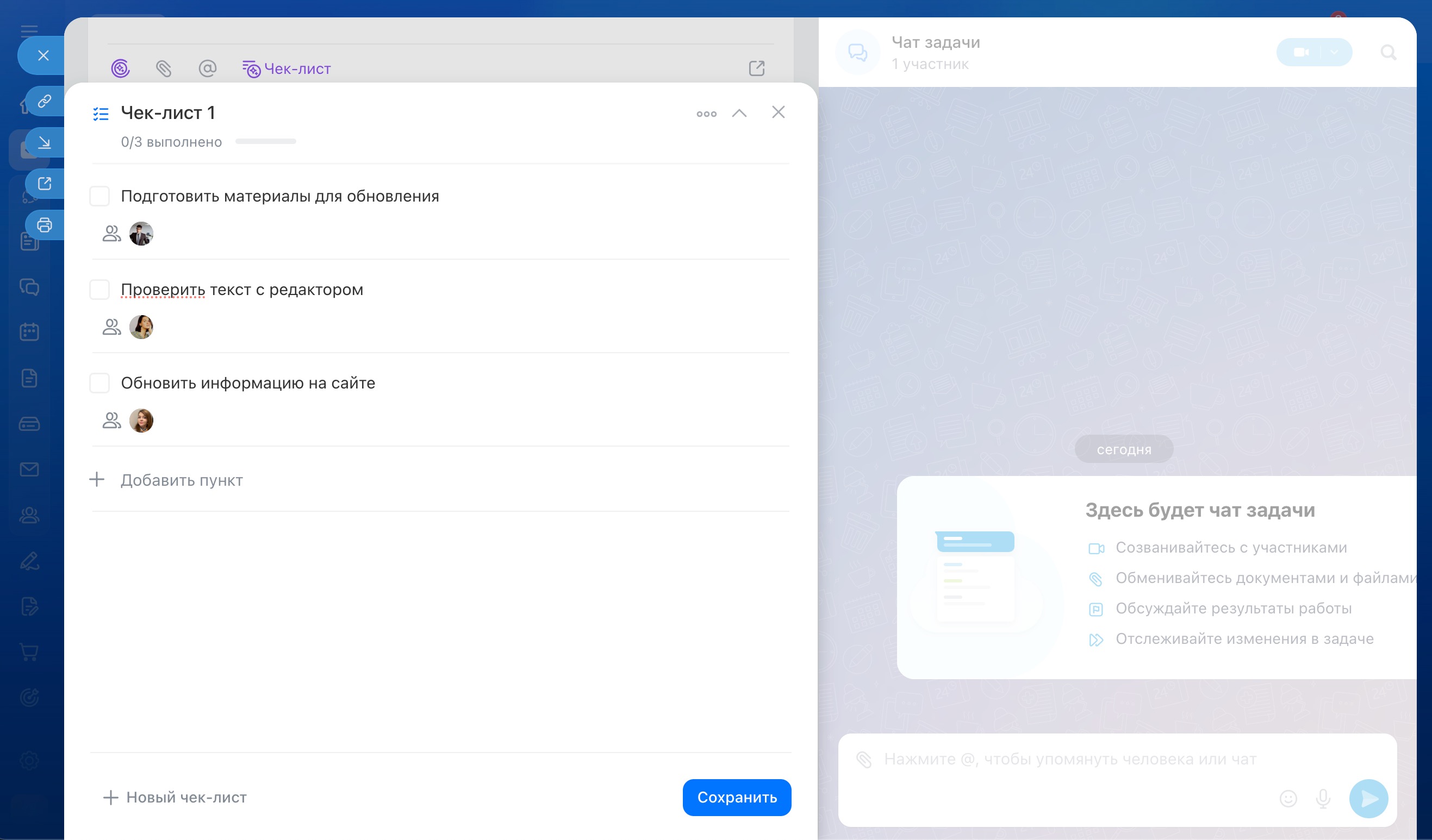Click the copy link icon button
The height and width of the screenshot is (840, 1432).
click(x=45, y=101)
